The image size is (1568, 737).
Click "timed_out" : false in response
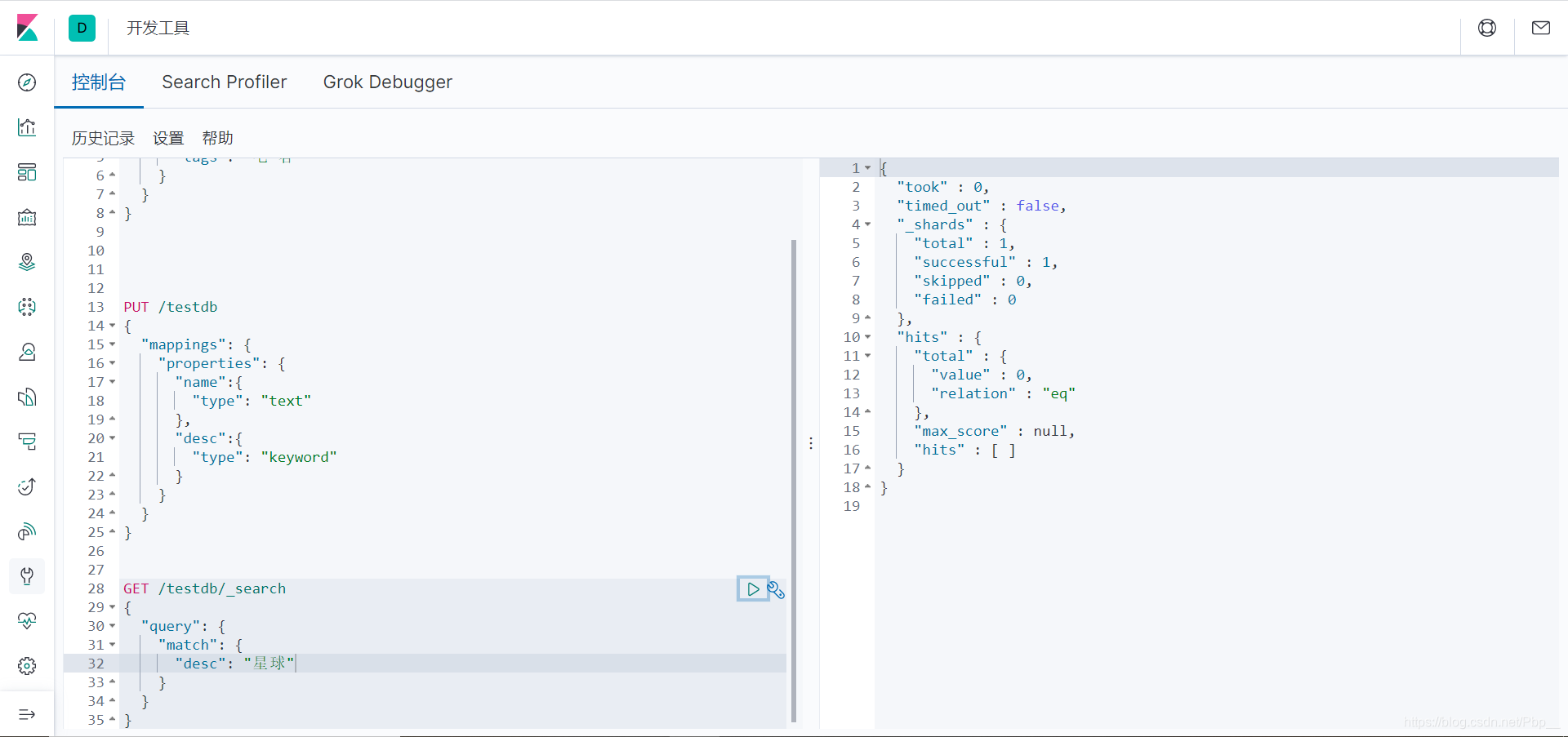pyautogui.click(x=982, y=206)
